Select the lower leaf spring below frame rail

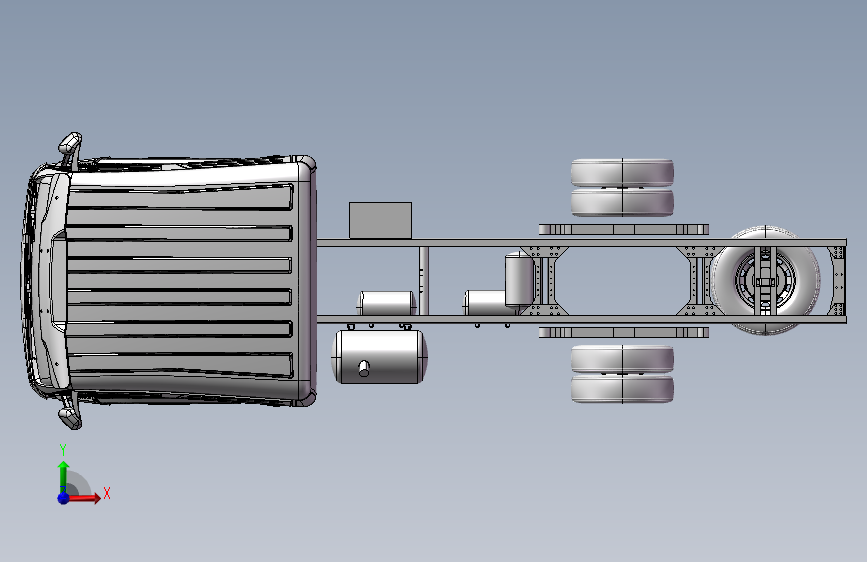624,332
